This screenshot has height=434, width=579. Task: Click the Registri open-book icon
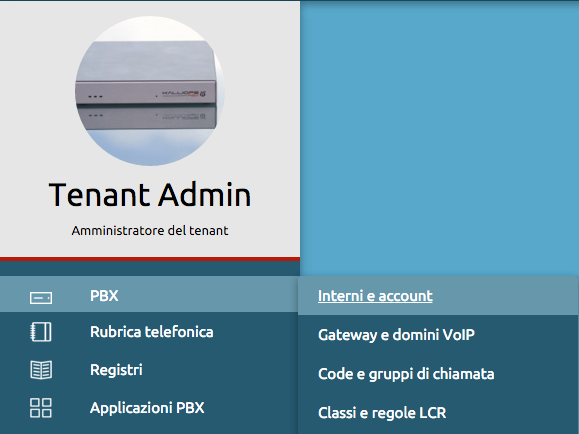point(41,370)
